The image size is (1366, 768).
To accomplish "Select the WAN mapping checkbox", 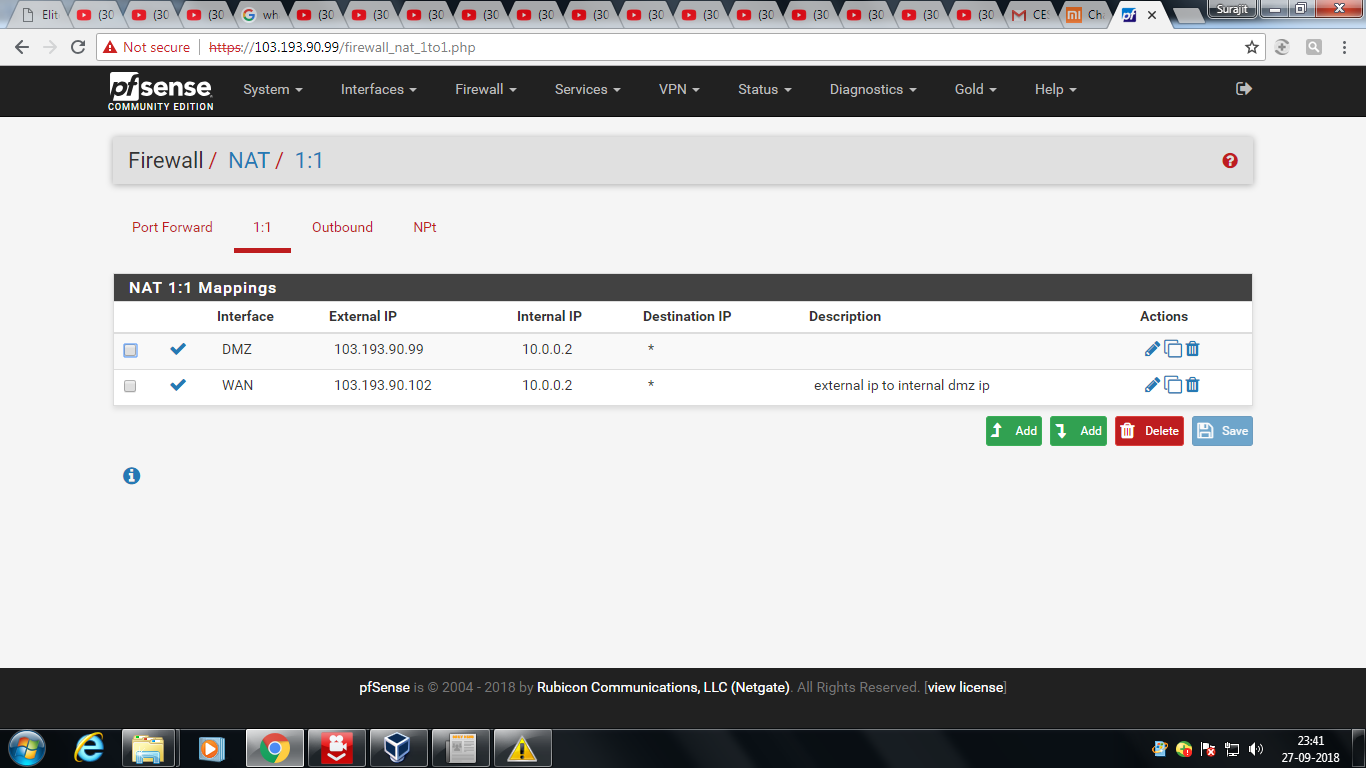I will (130, 386).
